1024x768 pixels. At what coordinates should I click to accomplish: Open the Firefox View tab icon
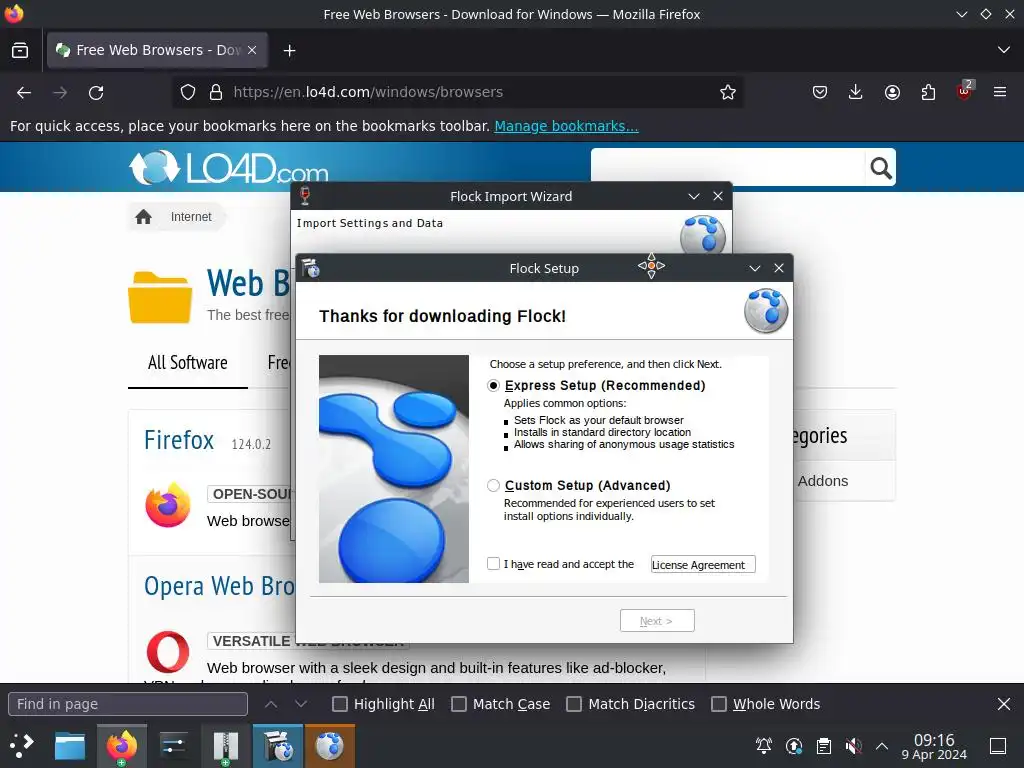pos(20,50)
